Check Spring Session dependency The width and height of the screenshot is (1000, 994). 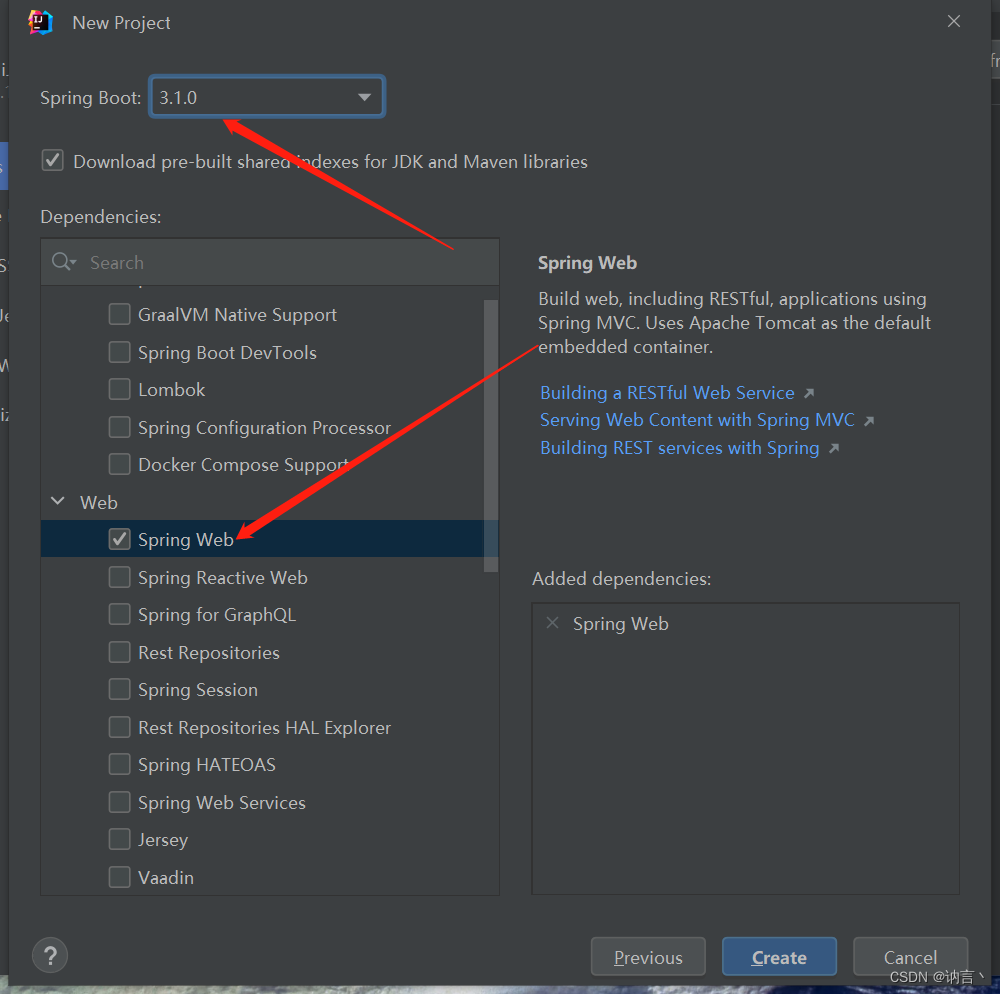point(119,689)
